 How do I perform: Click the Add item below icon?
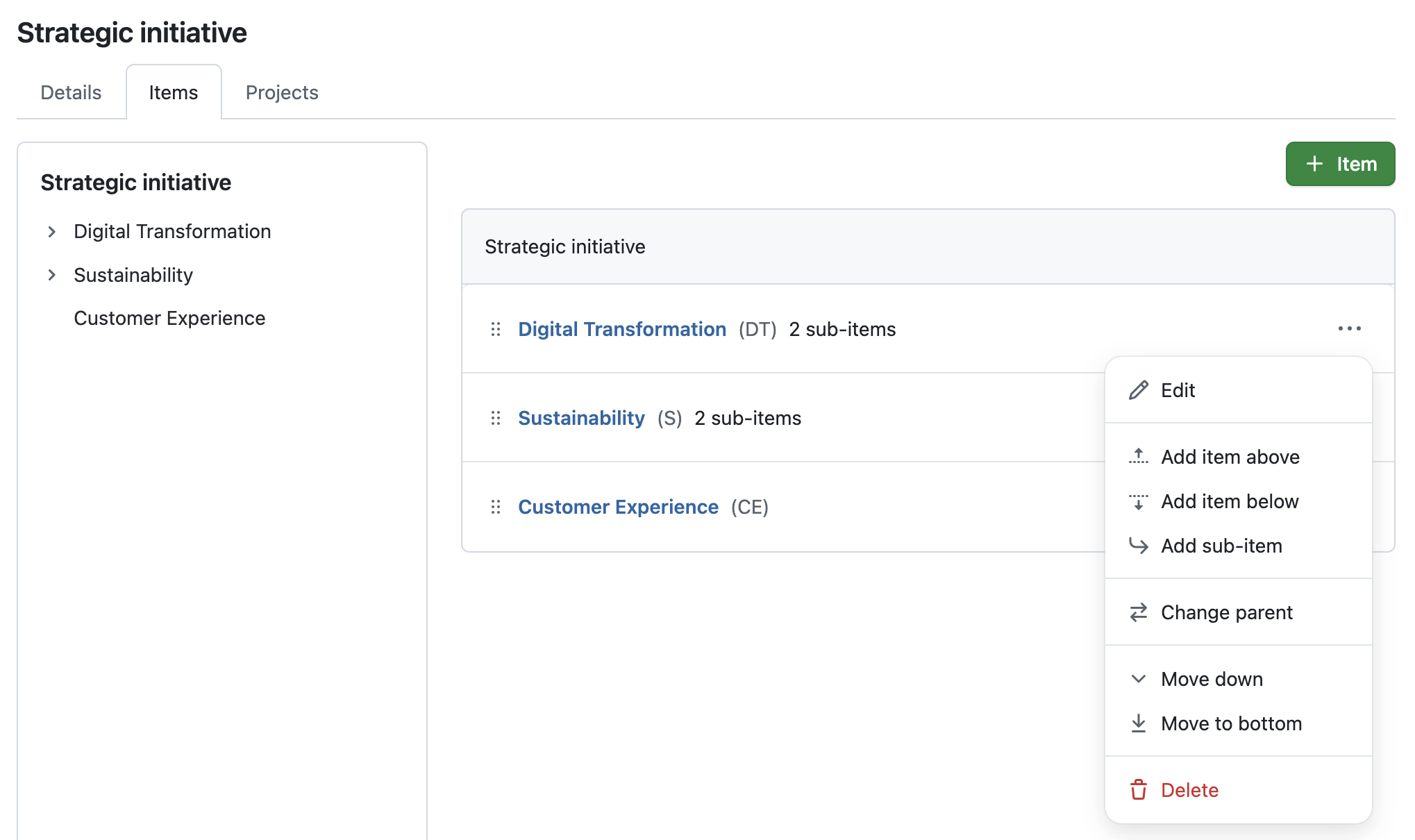tap(1139, 501)
